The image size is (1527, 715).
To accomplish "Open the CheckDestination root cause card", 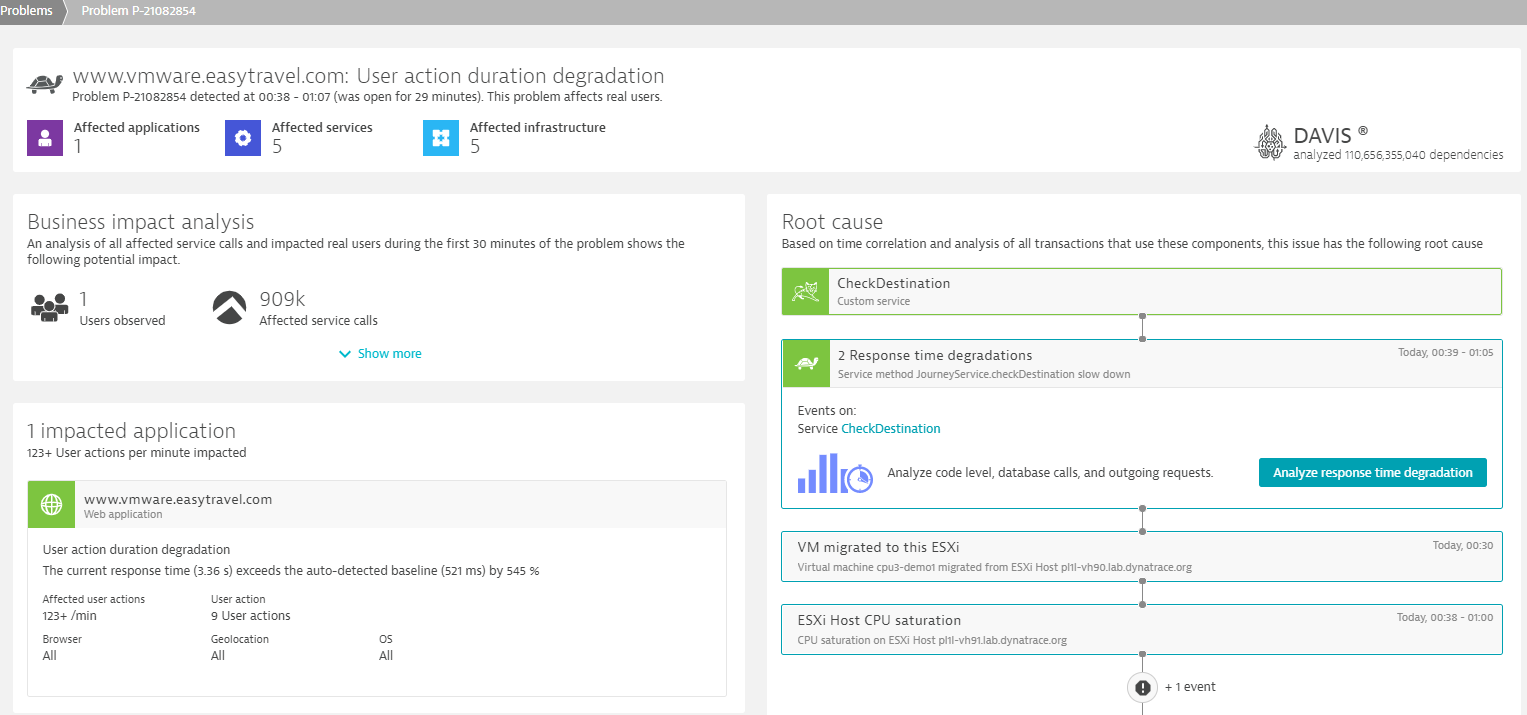I will (x=1142, y=291).
